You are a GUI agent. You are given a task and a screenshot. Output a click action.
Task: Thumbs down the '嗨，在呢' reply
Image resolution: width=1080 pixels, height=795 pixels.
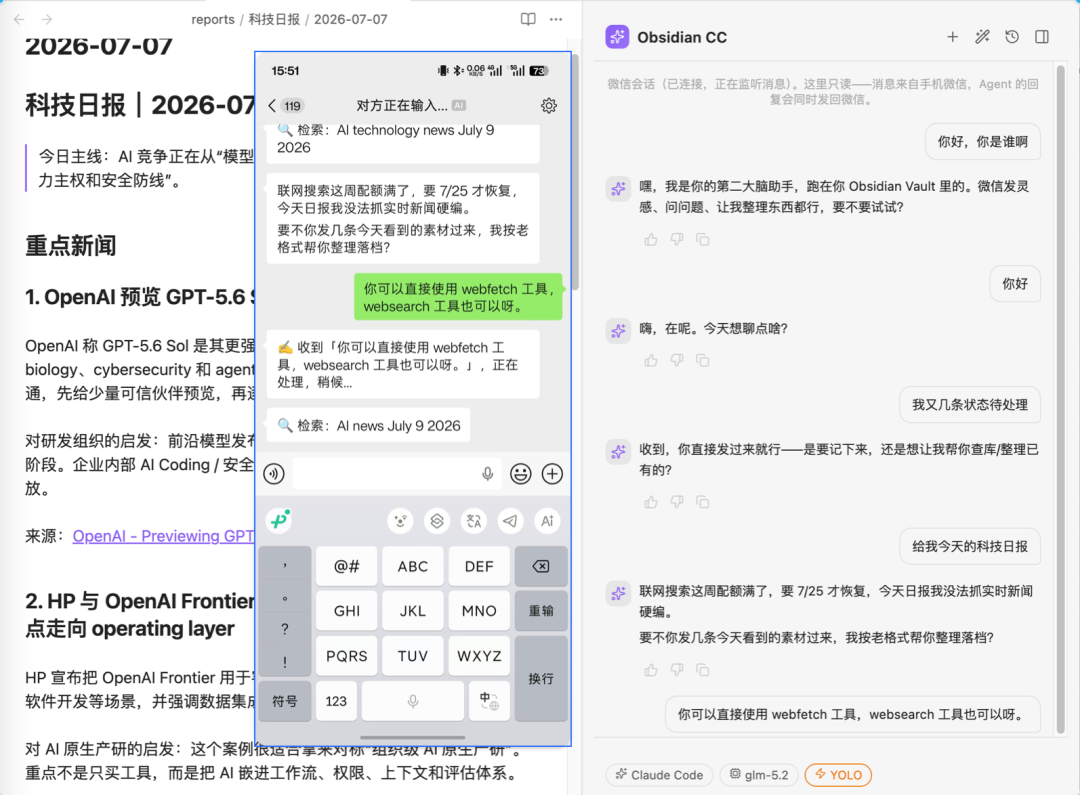[677, 360]
